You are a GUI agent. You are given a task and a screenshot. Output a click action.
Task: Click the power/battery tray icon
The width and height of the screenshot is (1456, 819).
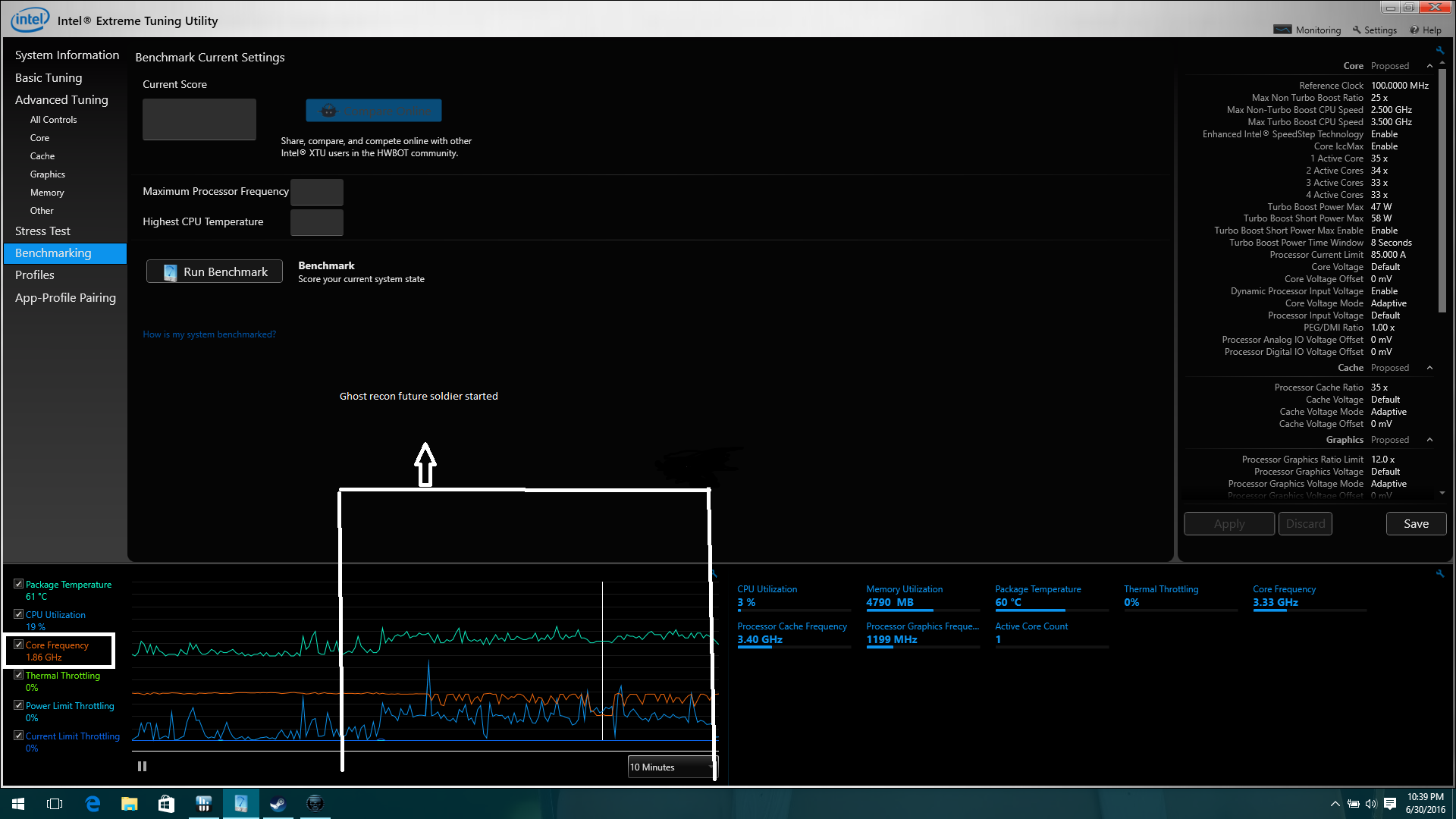[1353, 804]
